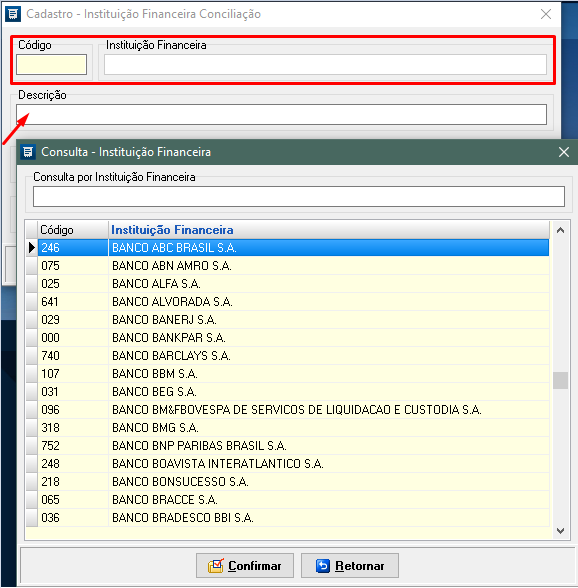The width and height of the screenshot is (578, 588).
Task: Select the BANCO BNP PARIBAS BRASIL S.A. row
Action: [x=288, y=446]
